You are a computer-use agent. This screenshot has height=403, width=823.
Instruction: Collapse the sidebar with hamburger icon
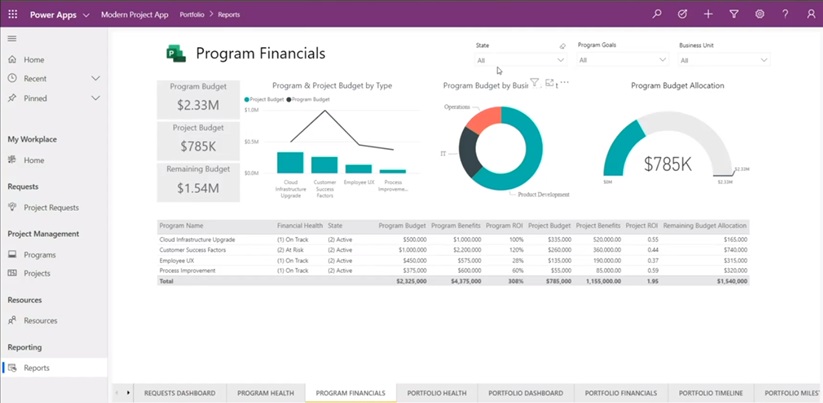pos(12,38)
